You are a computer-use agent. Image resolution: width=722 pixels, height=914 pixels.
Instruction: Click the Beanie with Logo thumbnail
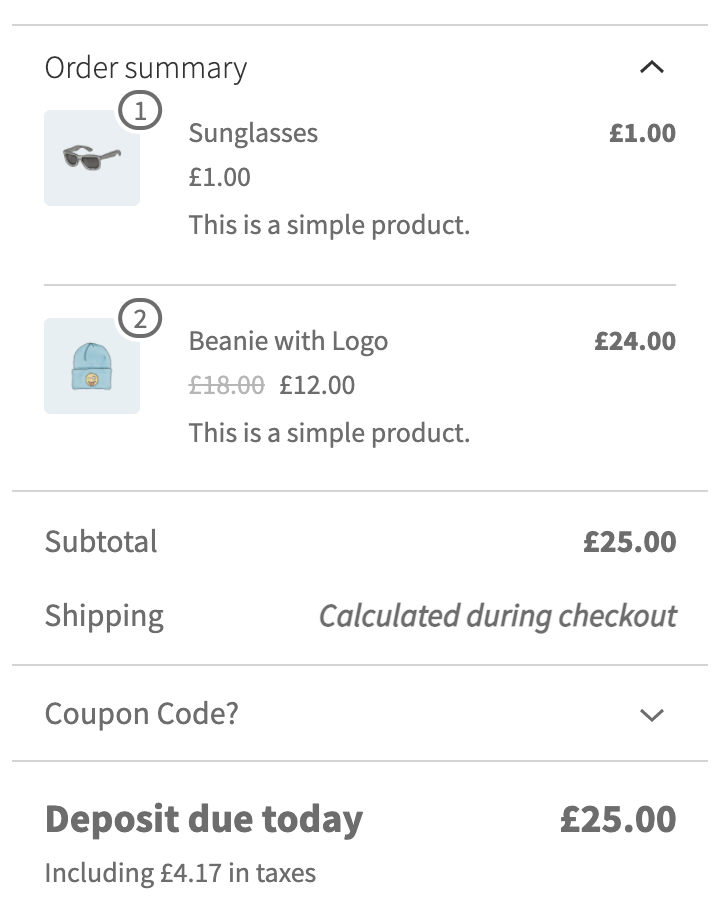91,366
